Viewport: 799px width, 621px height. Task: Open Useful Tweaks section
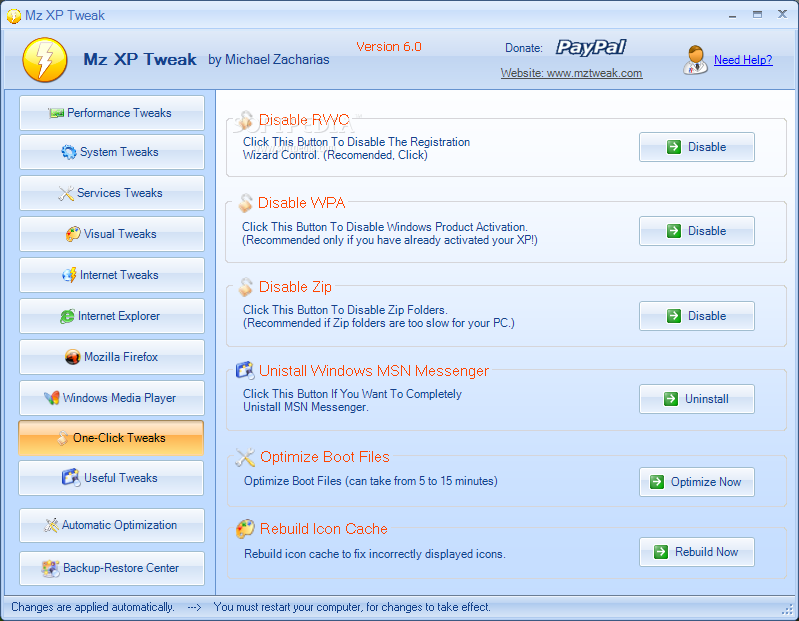tap(111, 478)
